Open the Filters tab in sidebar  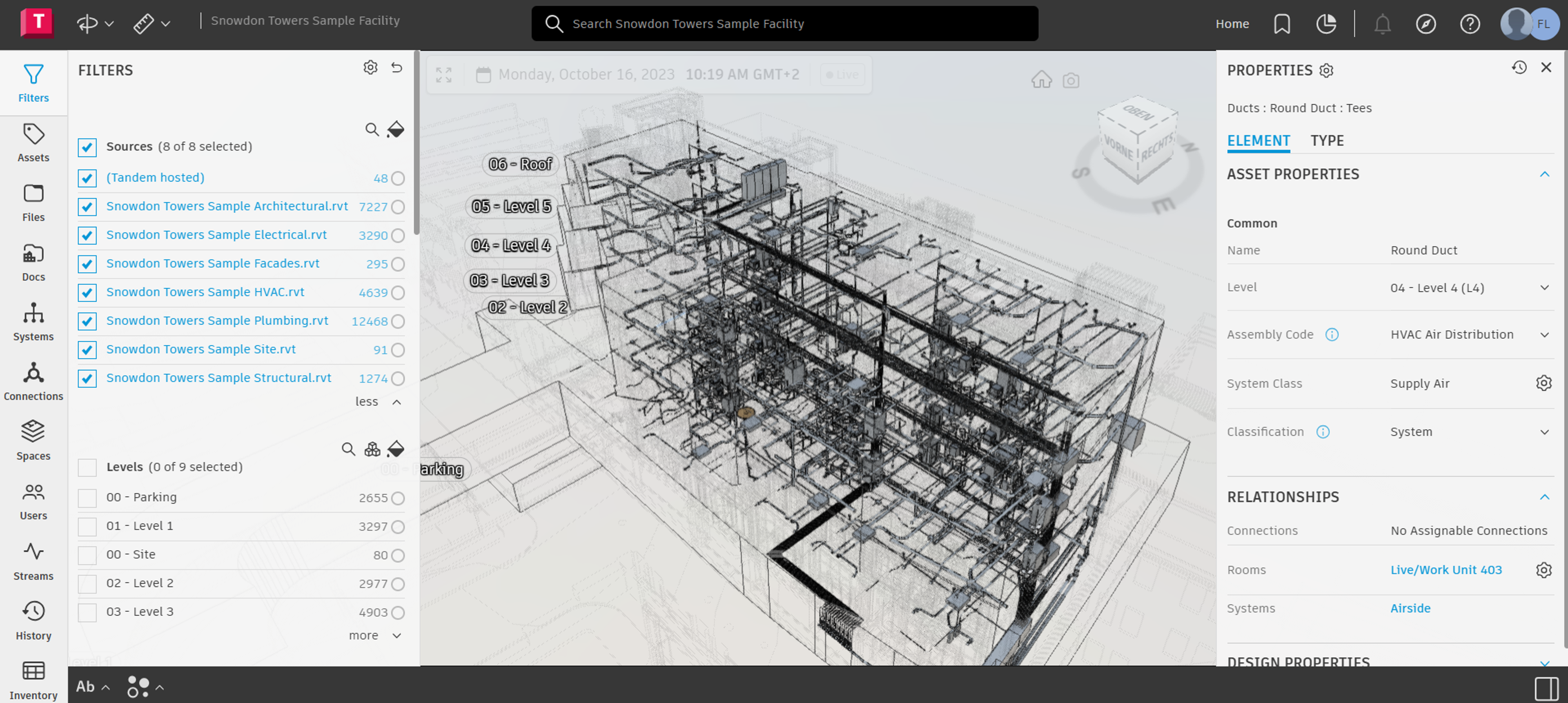pyautogui.click(x=33, y=83)
